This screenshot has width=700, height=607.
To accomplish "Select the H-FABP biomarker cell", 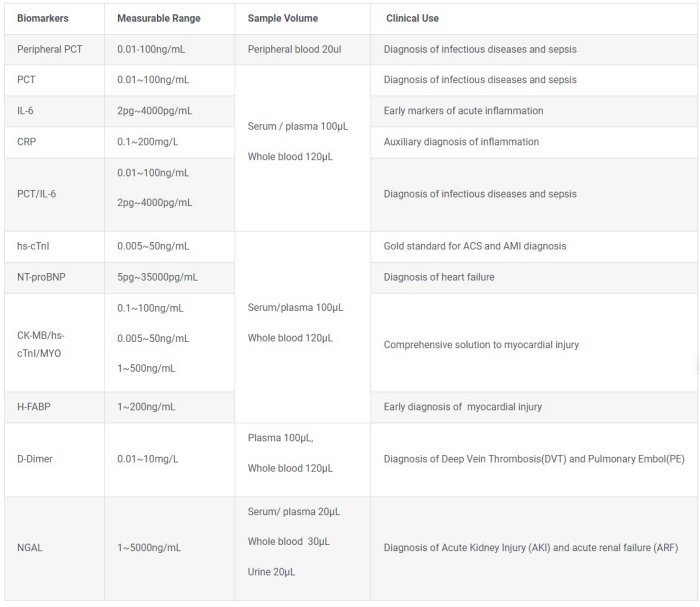I will point(35,407).
